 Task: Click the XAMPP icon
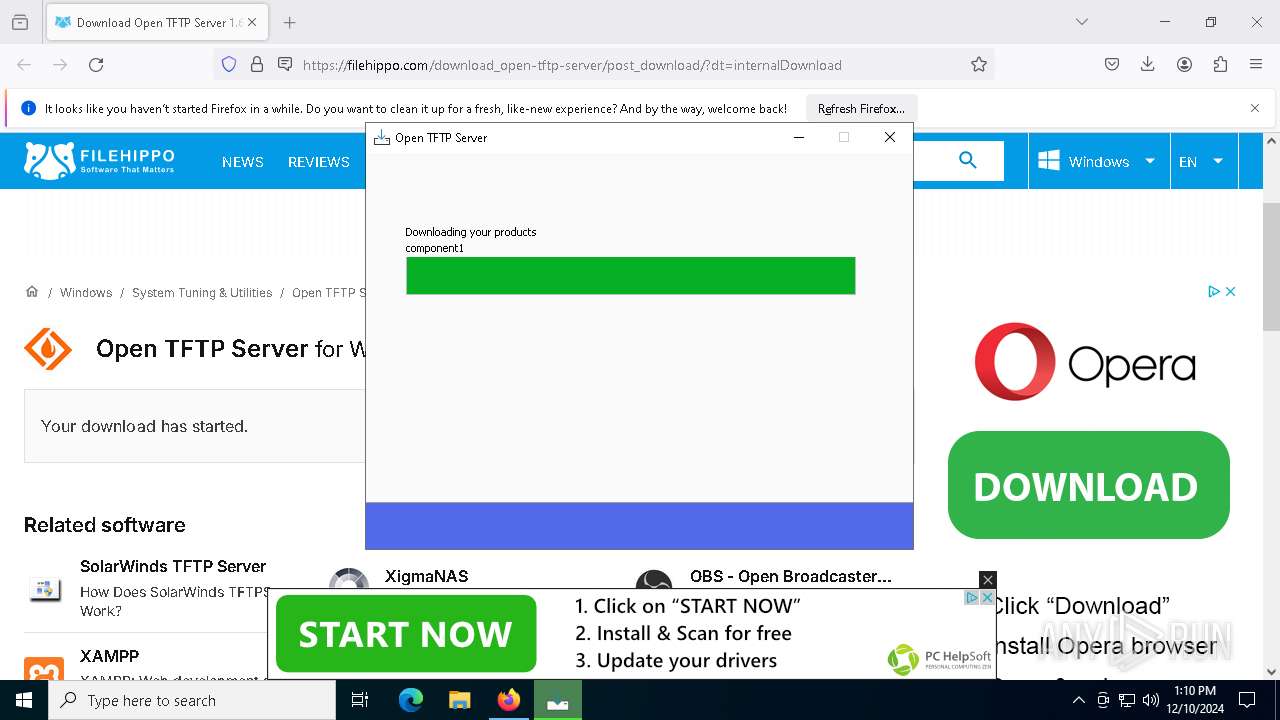[x=44, y=670]
